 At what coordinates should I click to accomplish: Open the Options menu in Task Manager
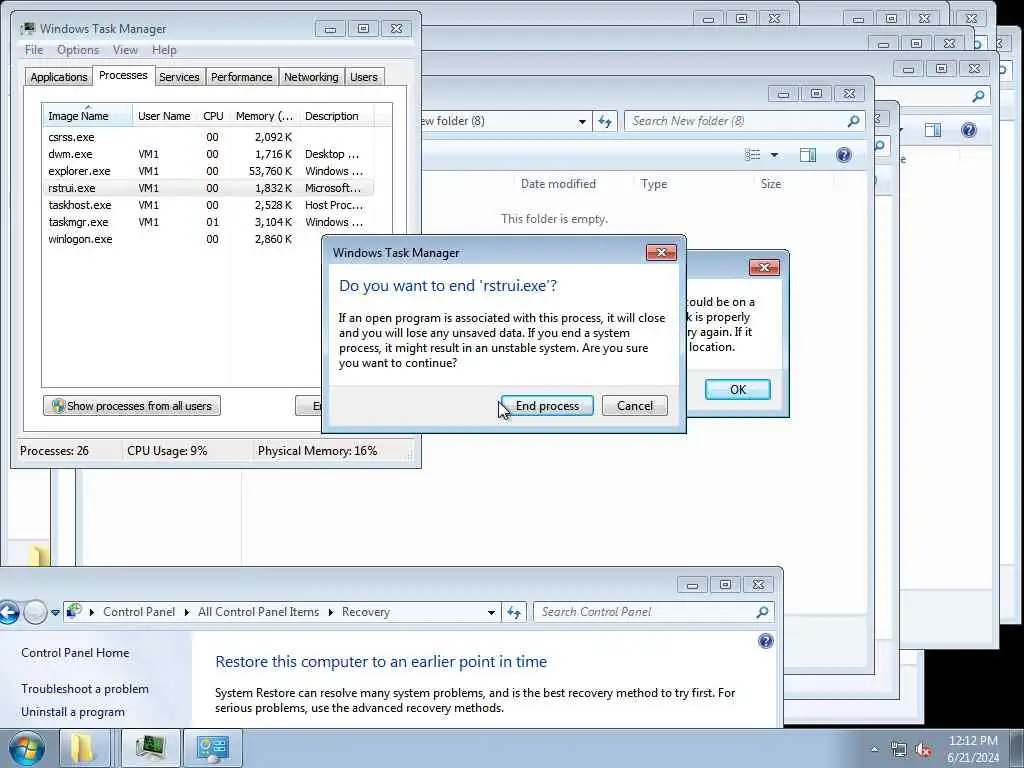point(78,50)
